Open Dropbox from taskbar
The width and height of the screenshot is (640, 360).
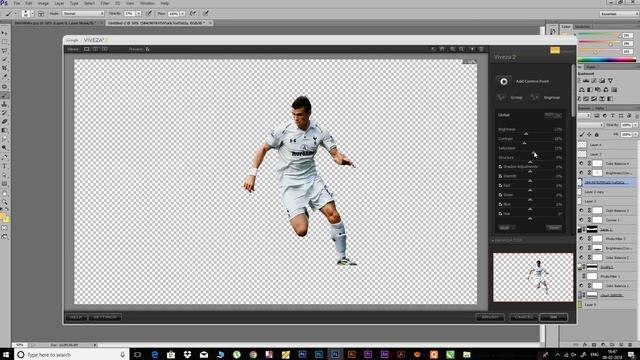187,354
